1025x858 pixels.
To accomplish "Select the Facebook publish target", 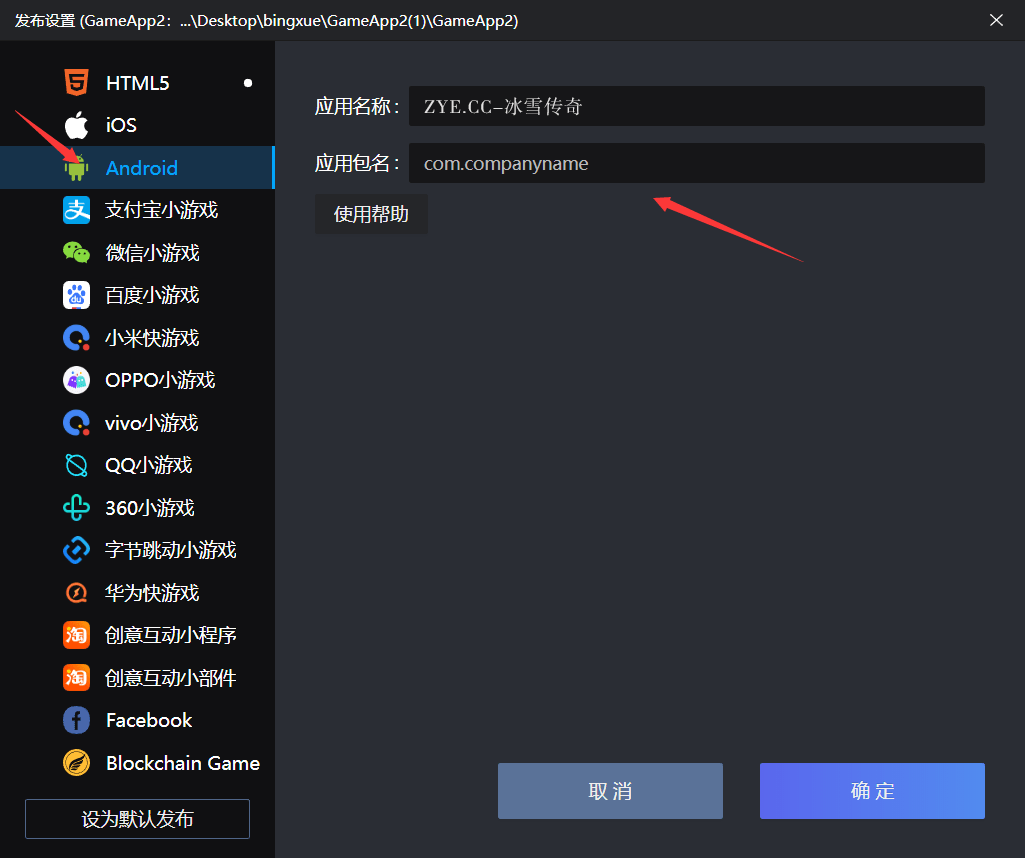I will [76, 720].
